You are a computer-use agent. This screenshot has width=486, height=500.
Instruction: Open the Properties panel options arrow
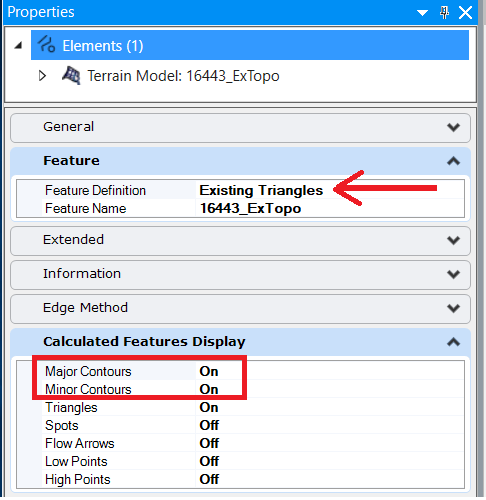click(x=422, y=13)
